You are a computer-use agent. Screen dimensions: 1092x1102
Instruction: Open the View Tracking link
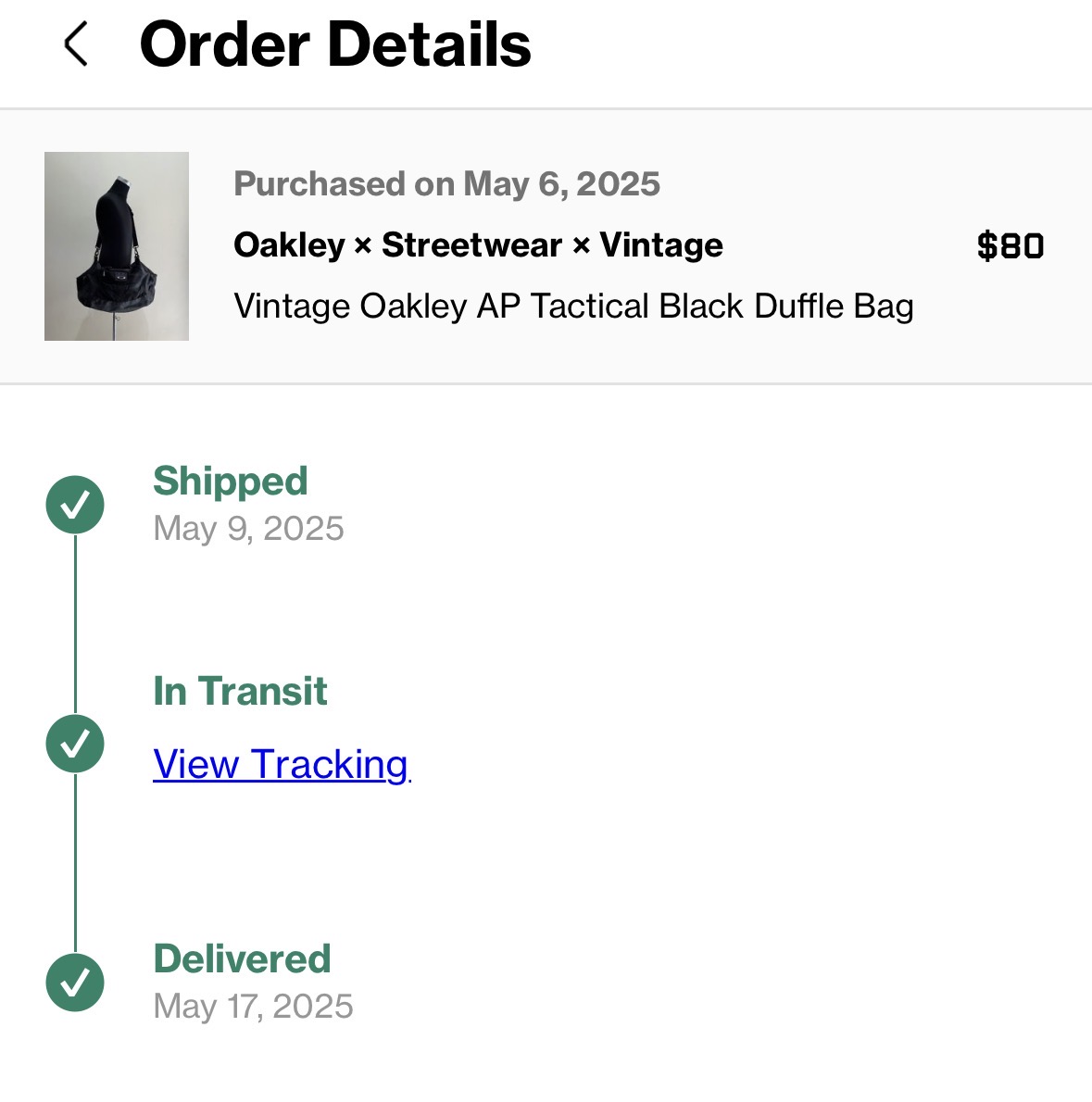281,765
